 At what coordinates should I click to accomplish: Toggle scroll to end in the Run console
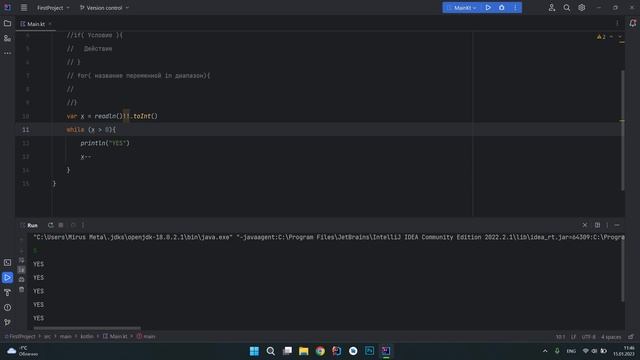[x=22, y=270]
